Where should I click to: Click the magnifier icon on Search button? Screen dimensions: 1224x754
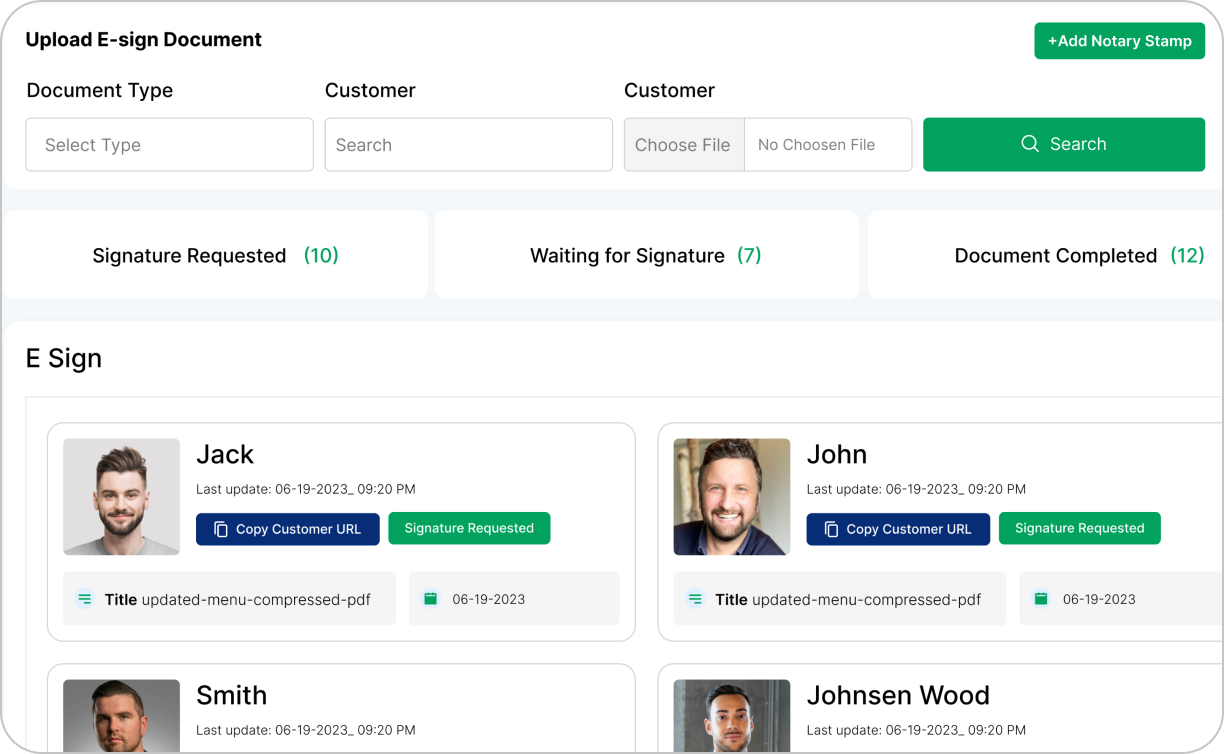point(1030,144)
